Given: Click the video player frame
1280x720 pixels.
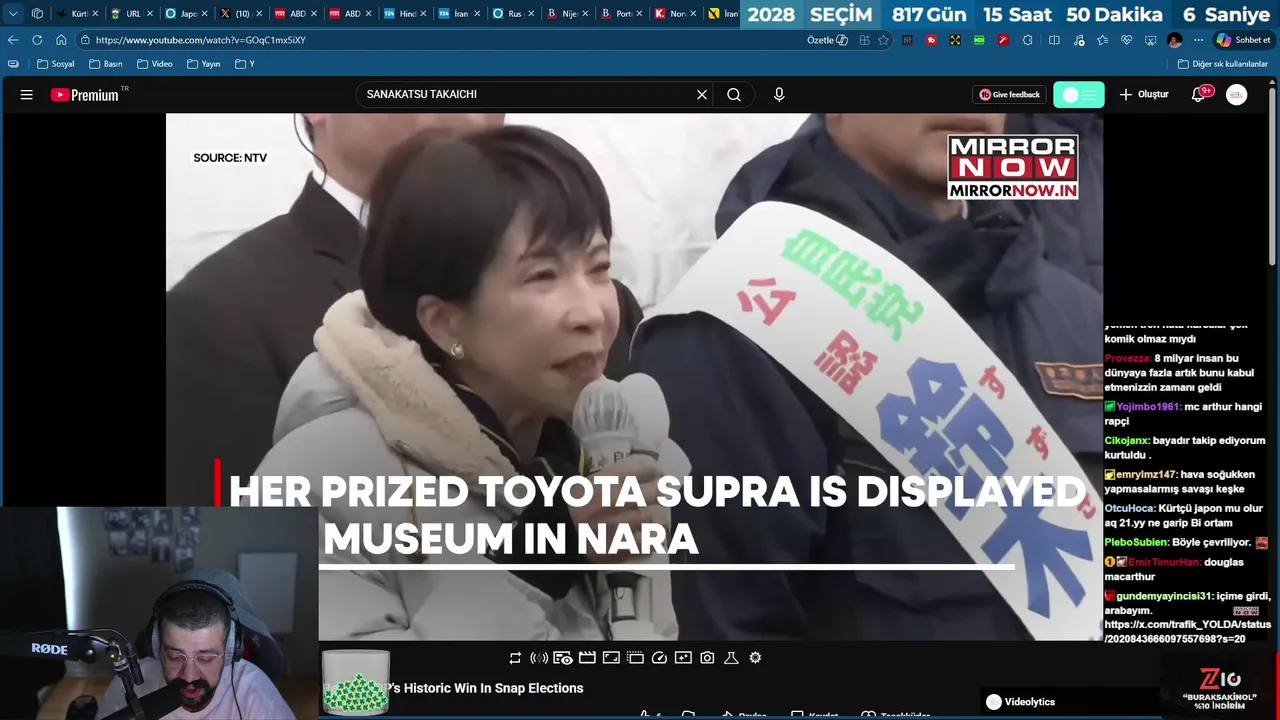Looking at the screenshot, I should coord(634,376).
